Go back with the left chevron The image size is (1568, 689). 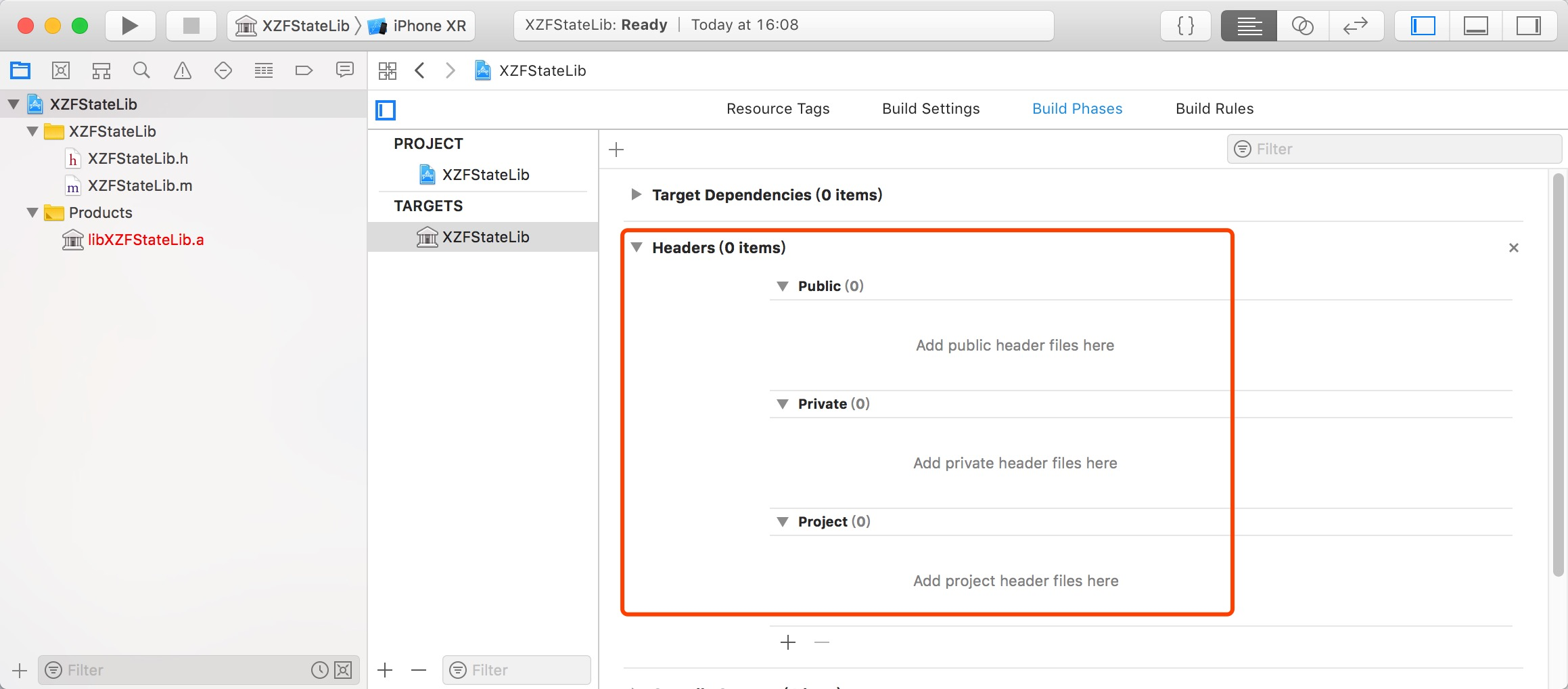tap(420, 71)
